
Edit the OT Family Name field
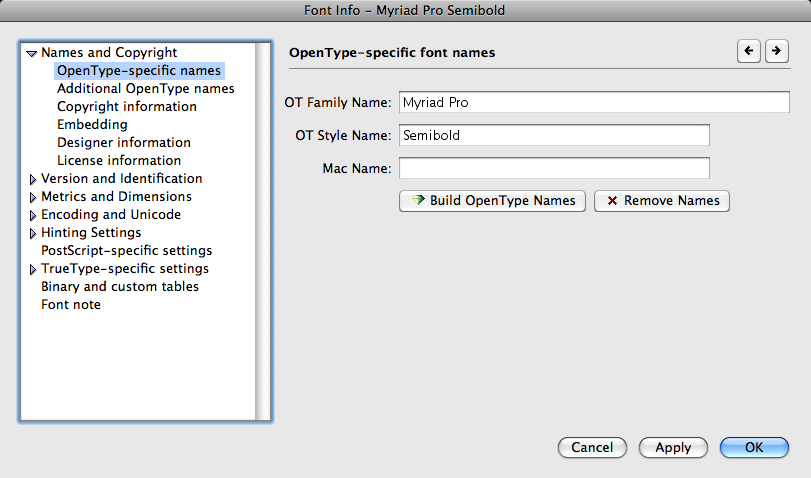[594, 102]
